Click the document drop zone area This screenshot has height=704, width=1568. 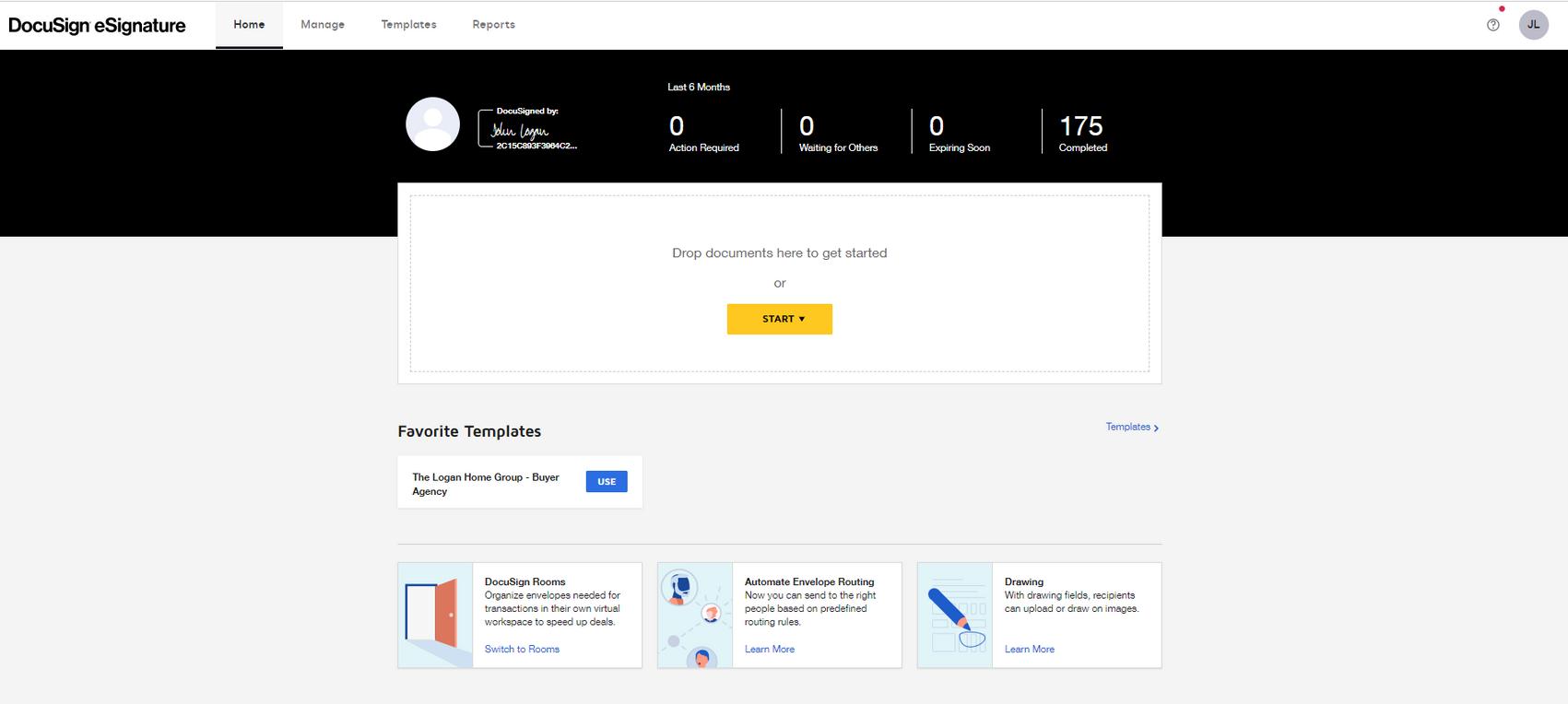[780, 283]
